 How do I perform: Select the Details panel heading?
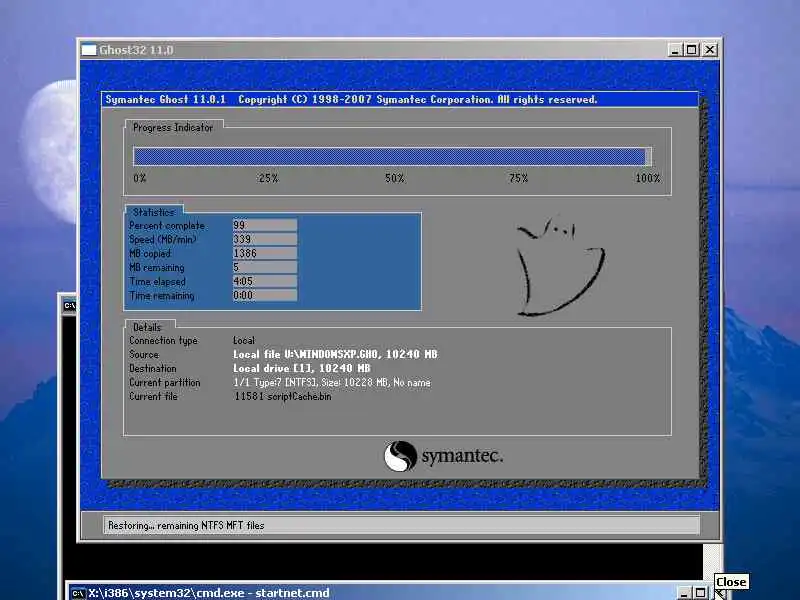pos(147,327)
